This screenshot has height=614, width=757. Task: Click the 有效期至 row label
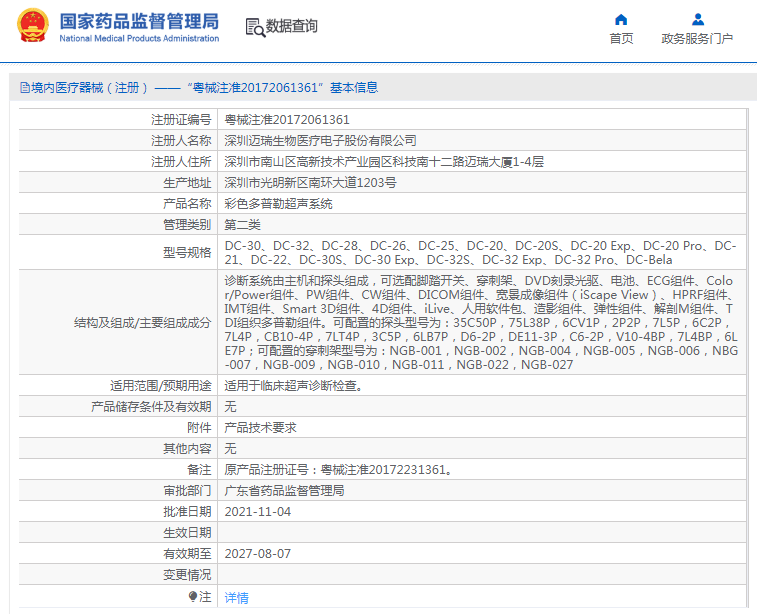187,554
